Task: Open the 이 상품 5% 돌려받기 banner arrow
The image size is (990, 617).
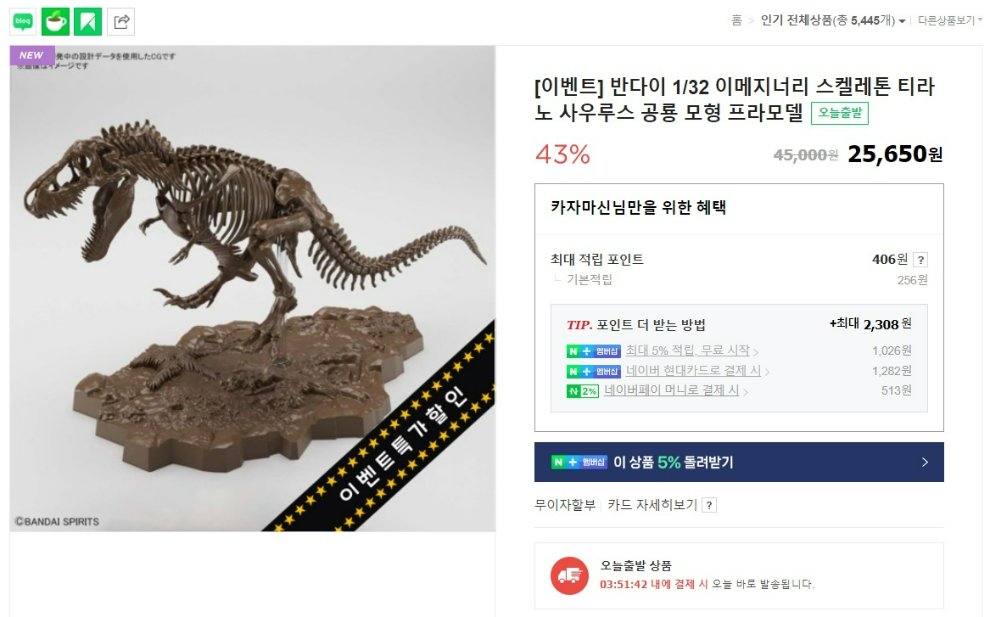Action: 924,462
